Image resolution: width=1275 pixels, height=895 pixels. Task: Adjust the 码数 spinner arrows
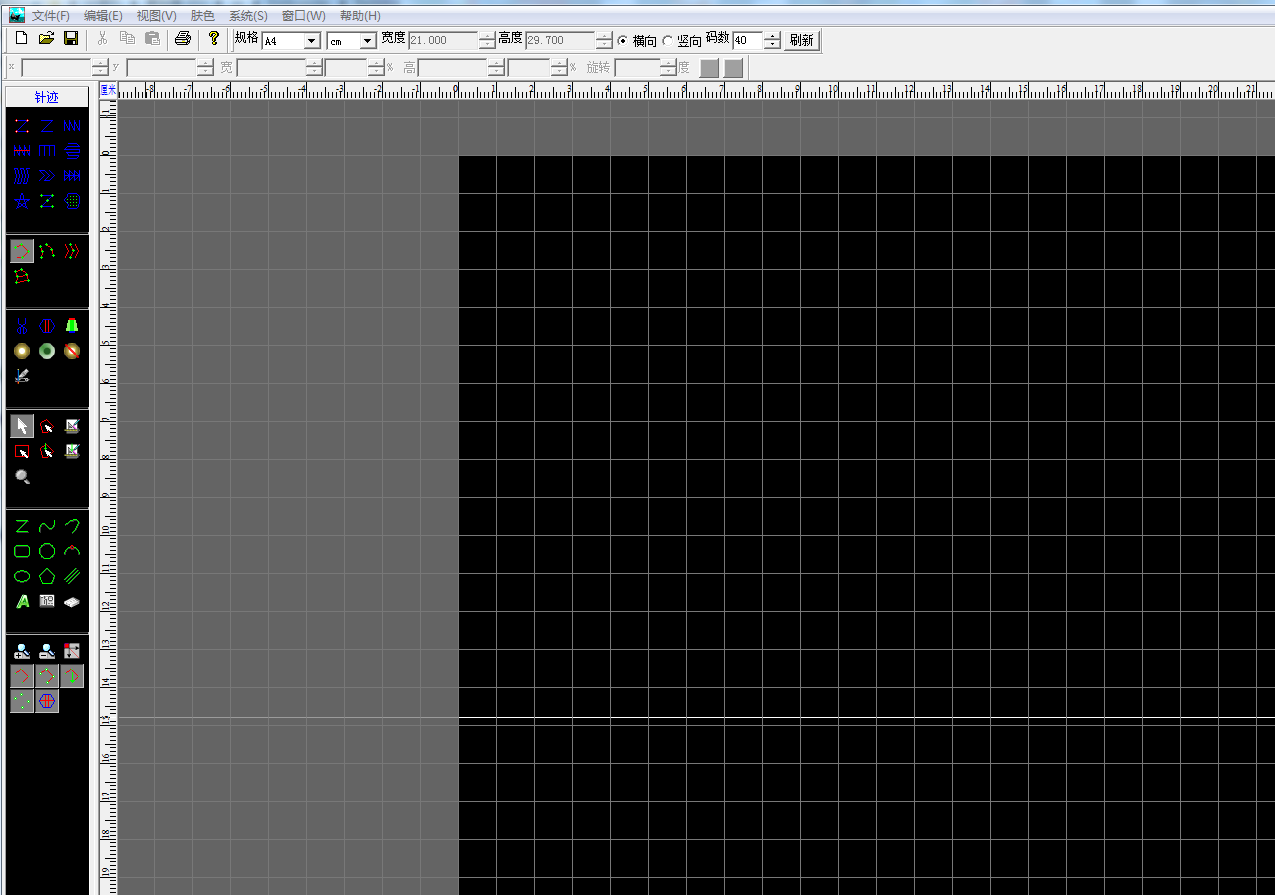772,41
